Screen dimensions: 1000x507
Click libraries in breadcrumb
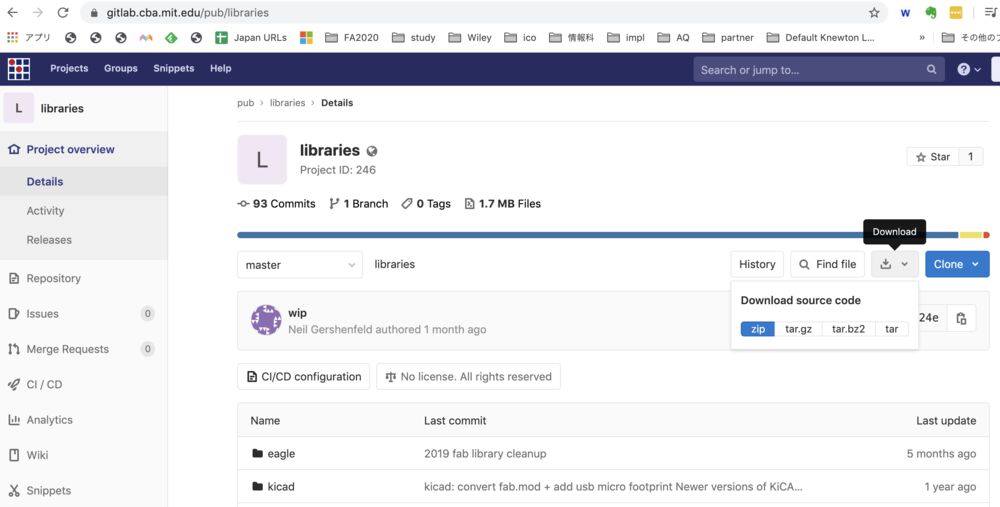click(x=287, y=103)
